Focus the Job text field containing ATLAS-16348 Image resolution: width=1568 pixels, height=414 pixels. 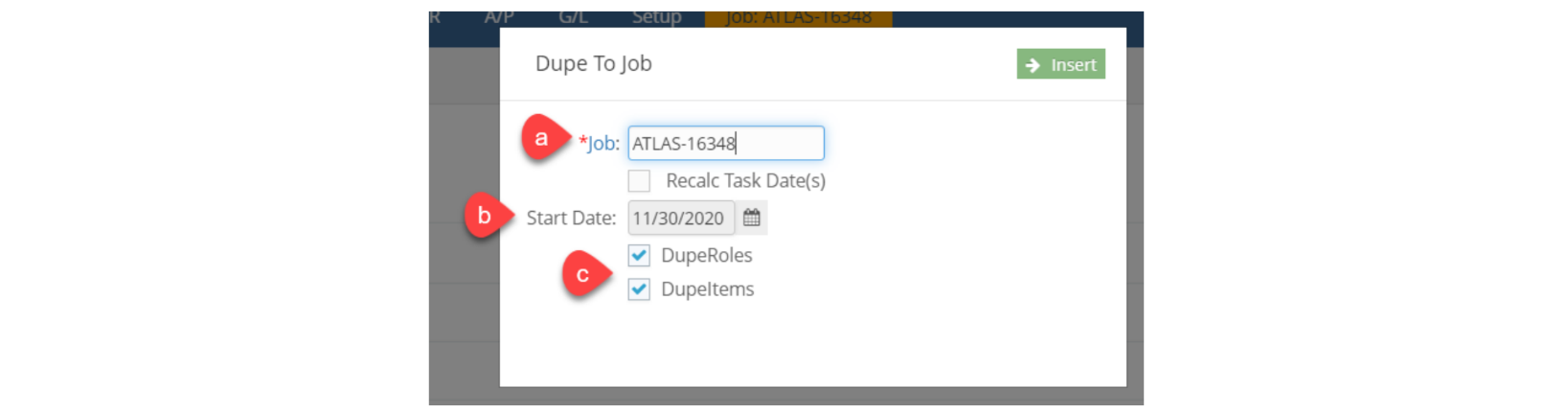726,143
